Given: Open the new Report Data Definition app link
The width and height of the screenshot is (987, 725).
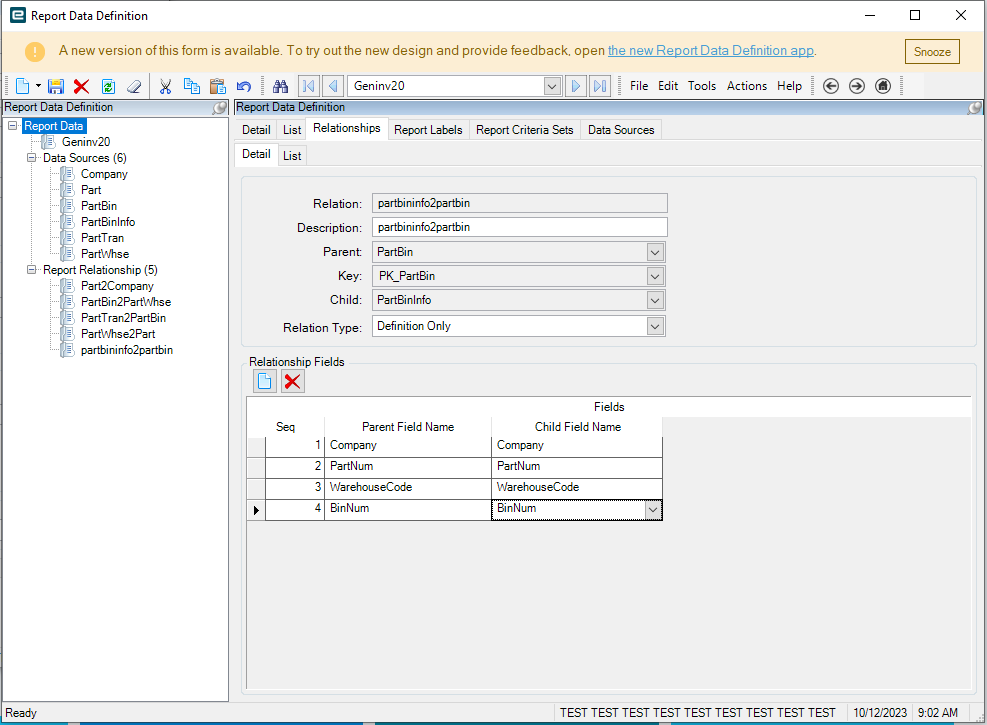Looking at the screenshot, I should point(710,51).
